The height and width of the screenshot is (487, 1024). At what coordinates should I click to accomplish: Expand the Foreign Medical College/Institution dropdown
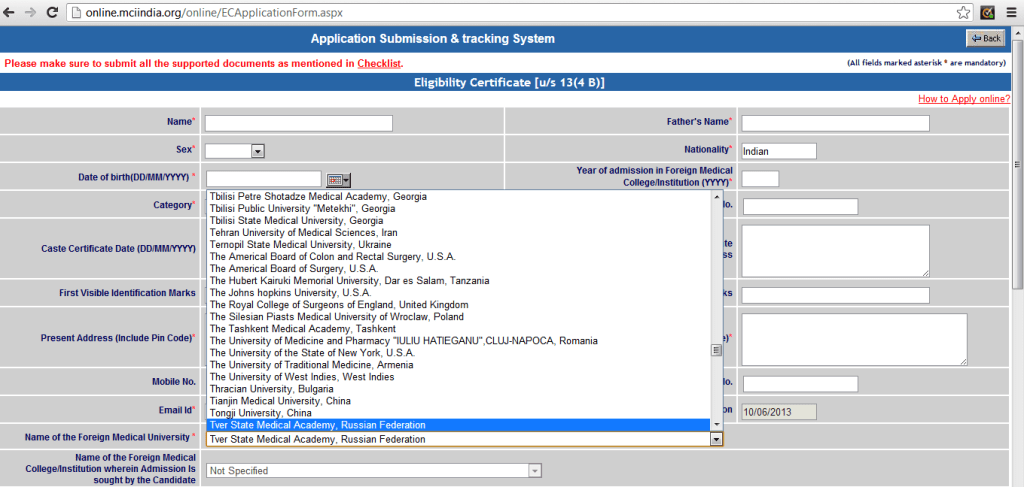coord(535,470)
